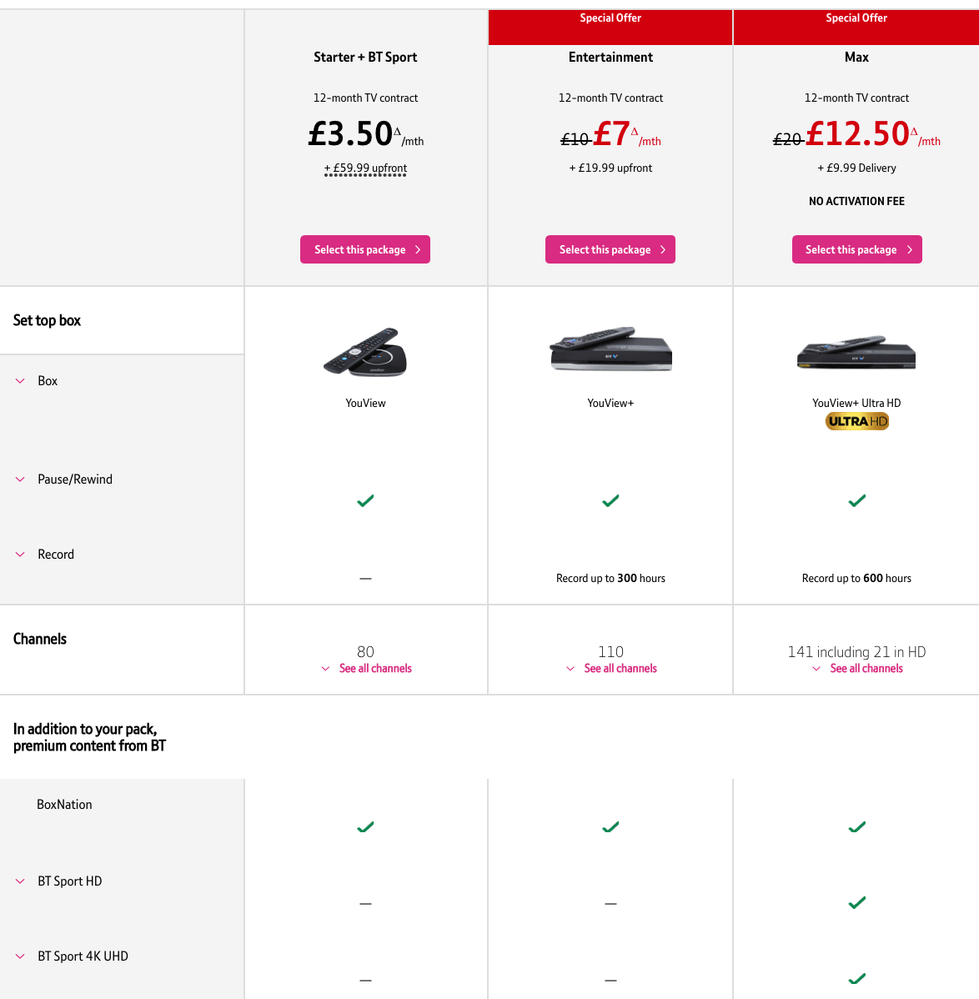Viewport: 979px width, 999px height.
Task: Expand the Record row
Action: [x=45, y=554]
